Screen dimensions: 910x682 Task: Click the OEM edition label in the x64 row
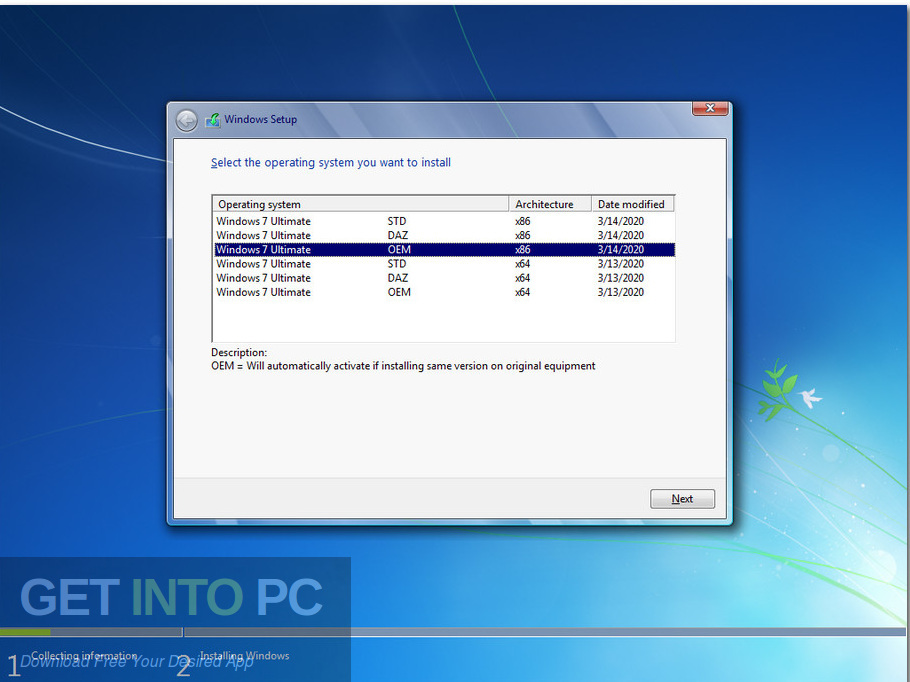(399, 292)
